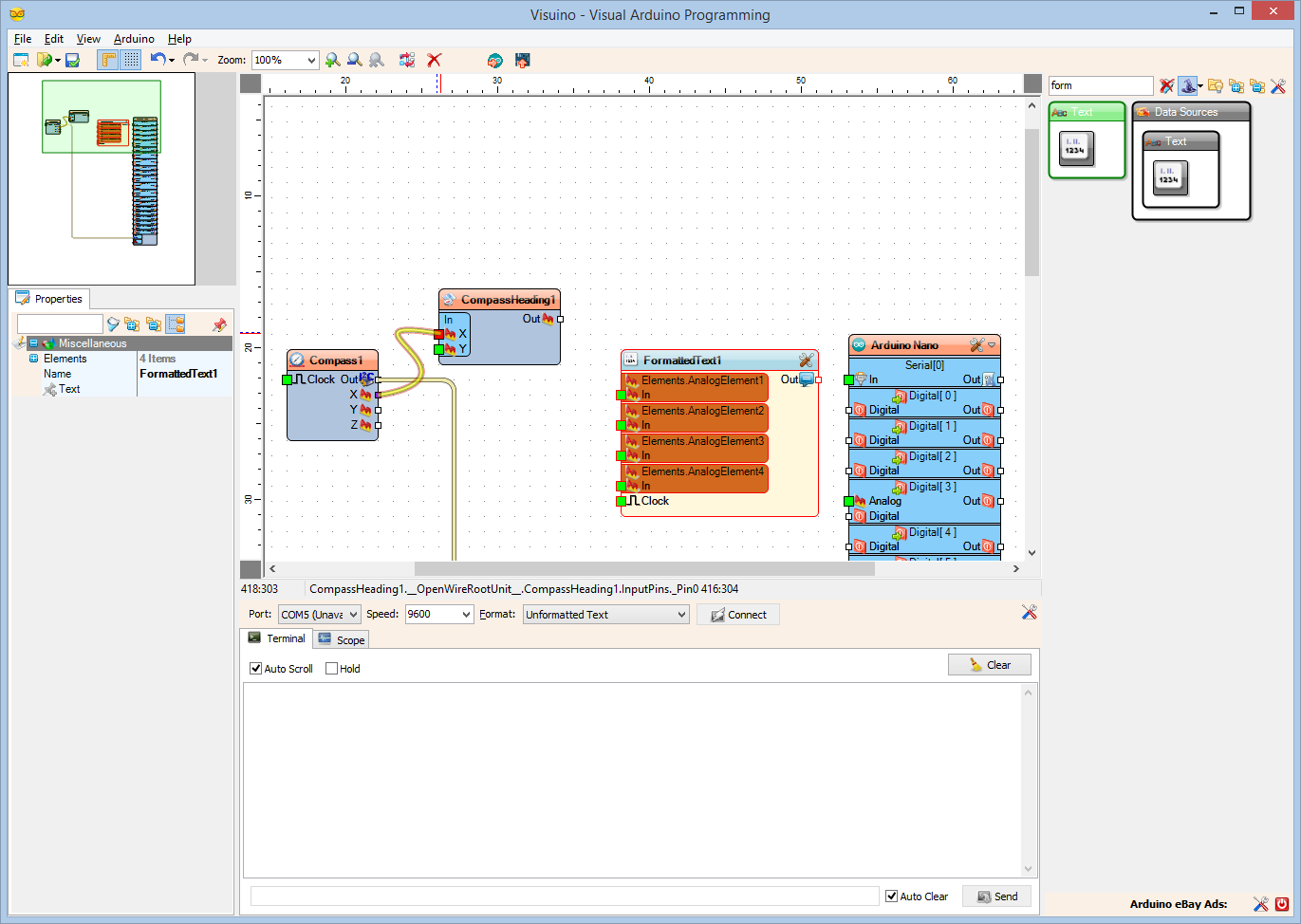The image size is (1301, 924).
Task: Click the Connect button
Action: (x=738, y=615)
